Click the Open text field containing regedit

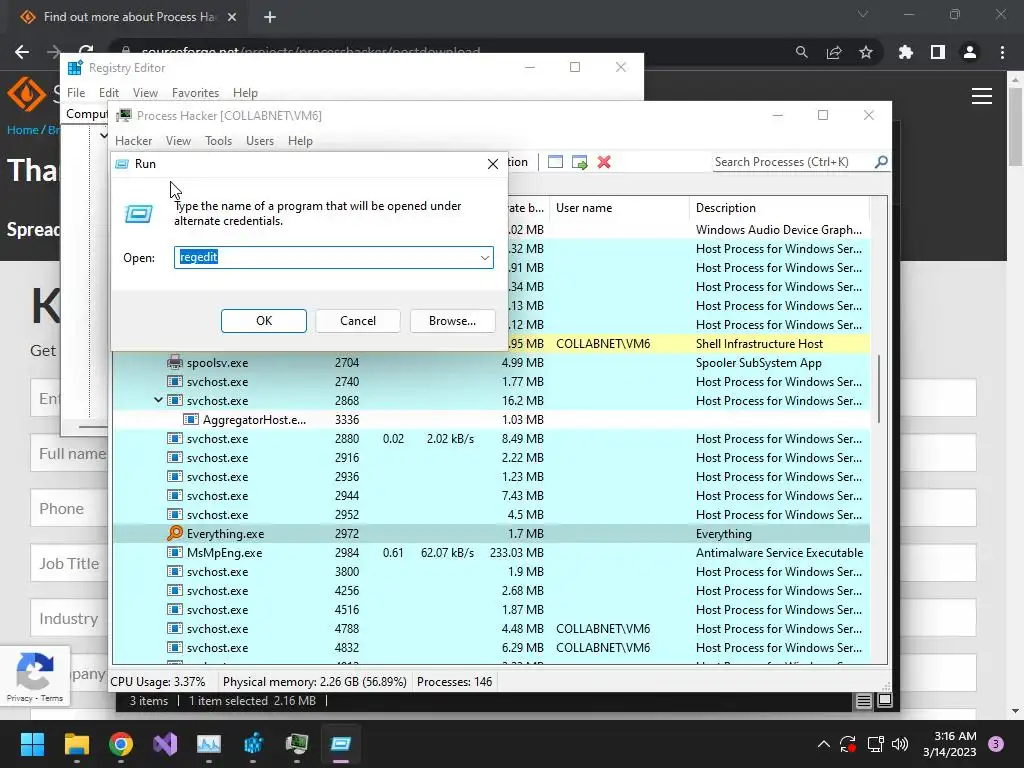click(x=327, y=257)
